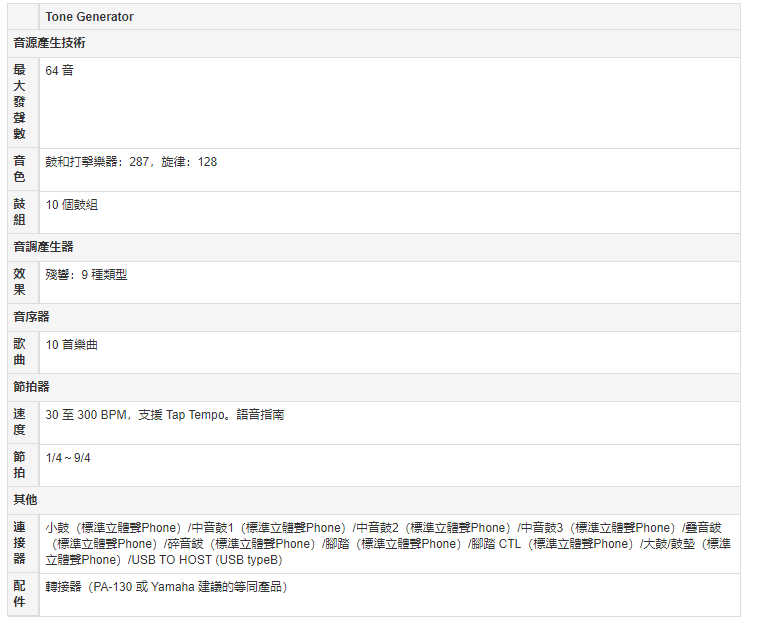Select the 64 音 polyphony value
This screenshot has height=629, width=758.
[x=59, y=71]
